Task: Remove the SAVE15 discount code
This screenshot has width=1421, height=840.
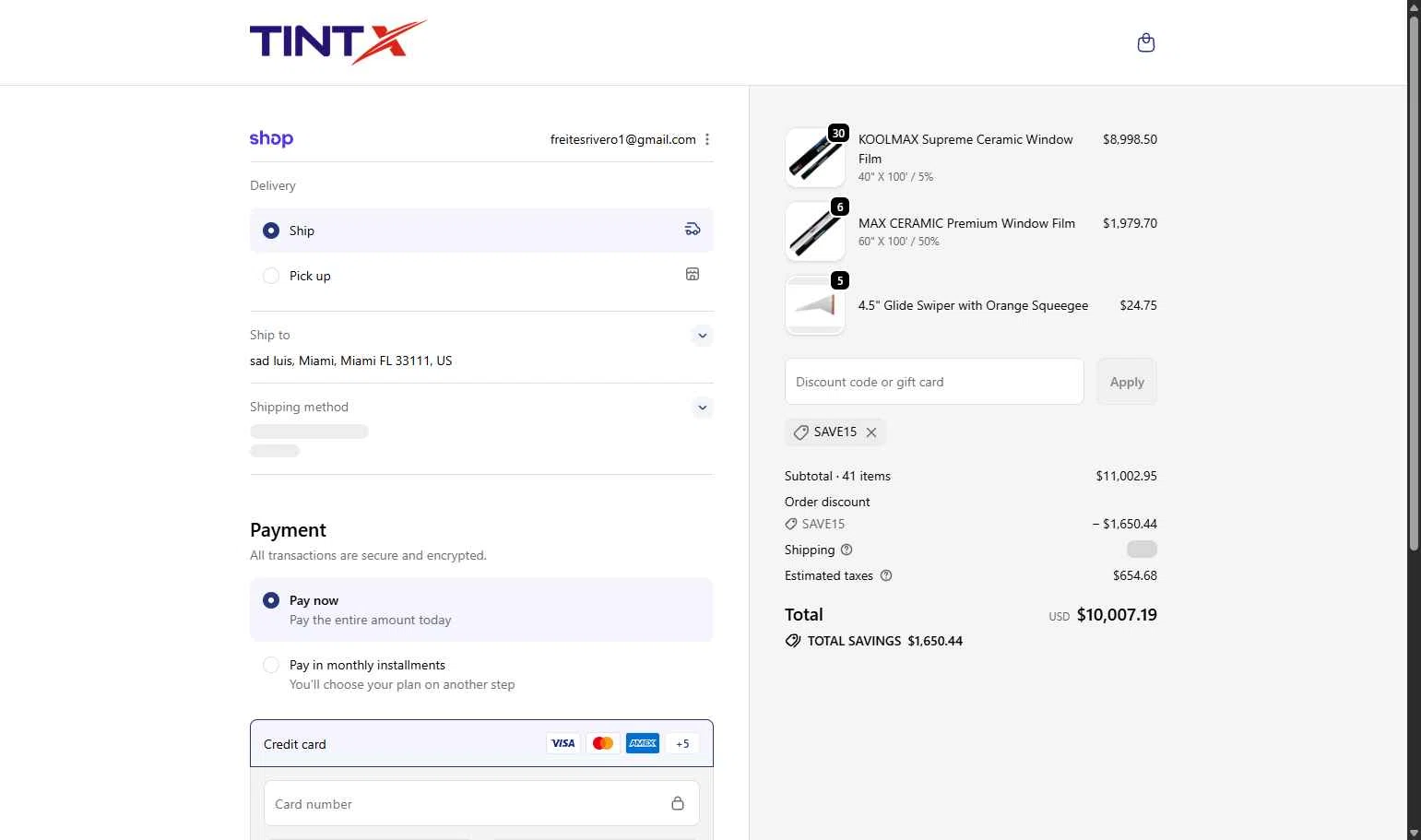Action: click(x=871, y=432)
